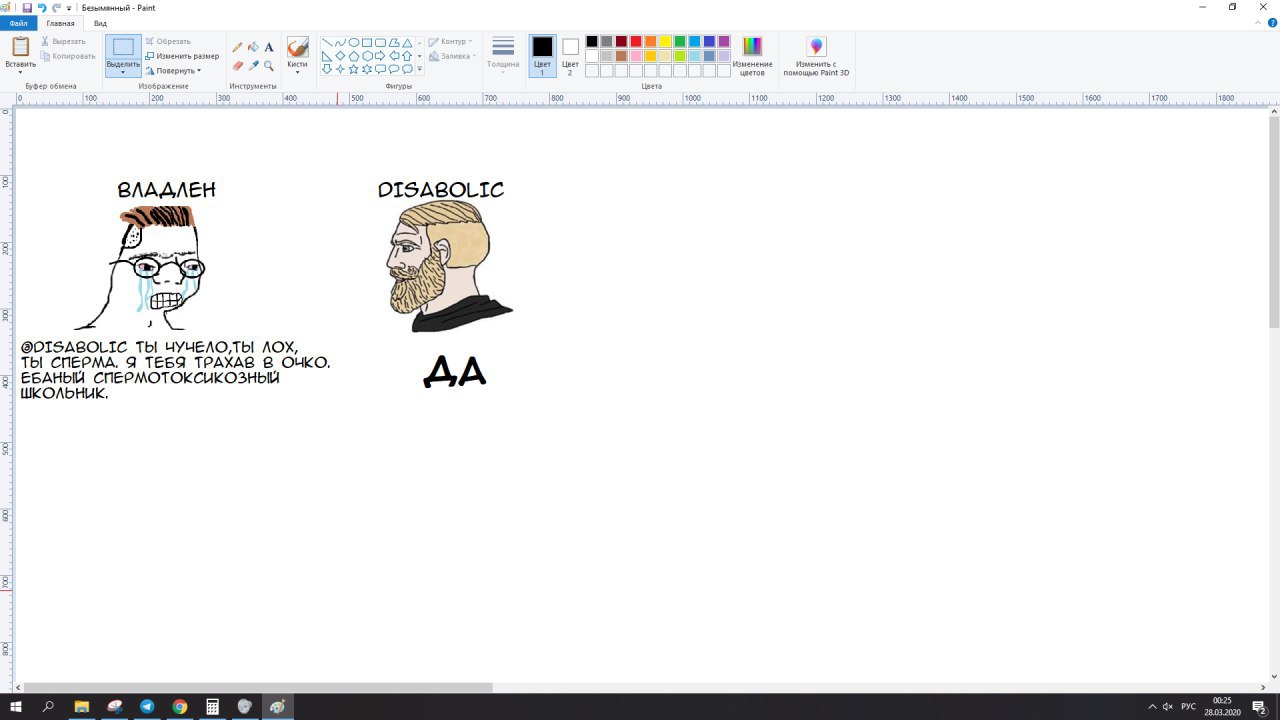Click the Redo arrow in the title bar

click(x=56, y=7)
